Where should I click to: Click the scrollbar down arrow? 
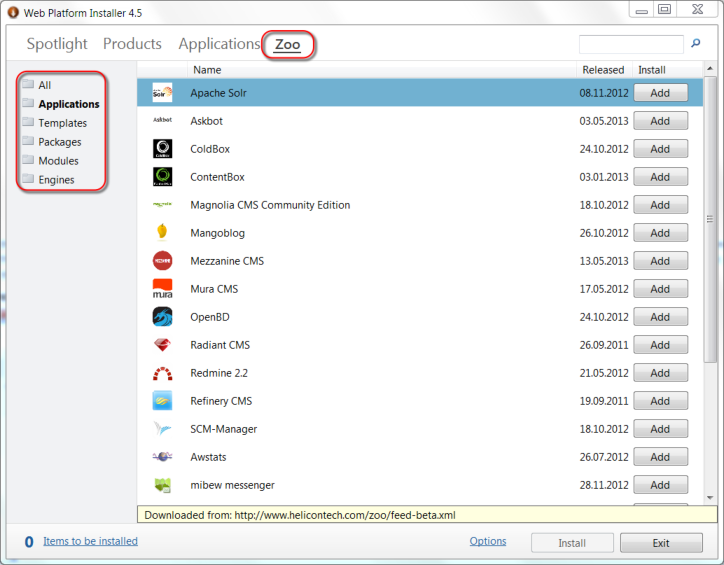(x=711, y=497)
